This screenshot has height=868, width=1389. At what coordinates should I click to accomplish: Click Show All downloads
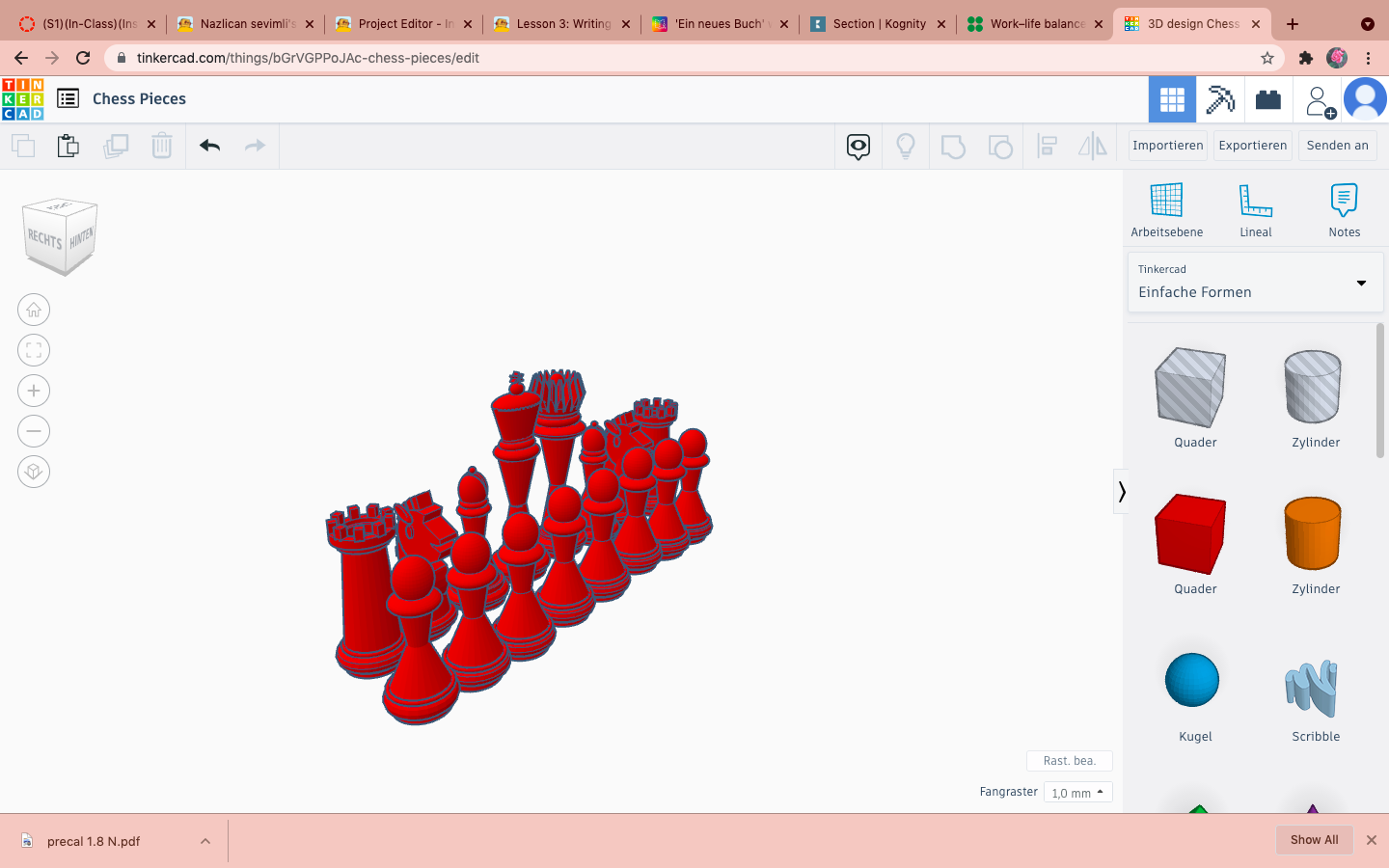click(1314, 840)
